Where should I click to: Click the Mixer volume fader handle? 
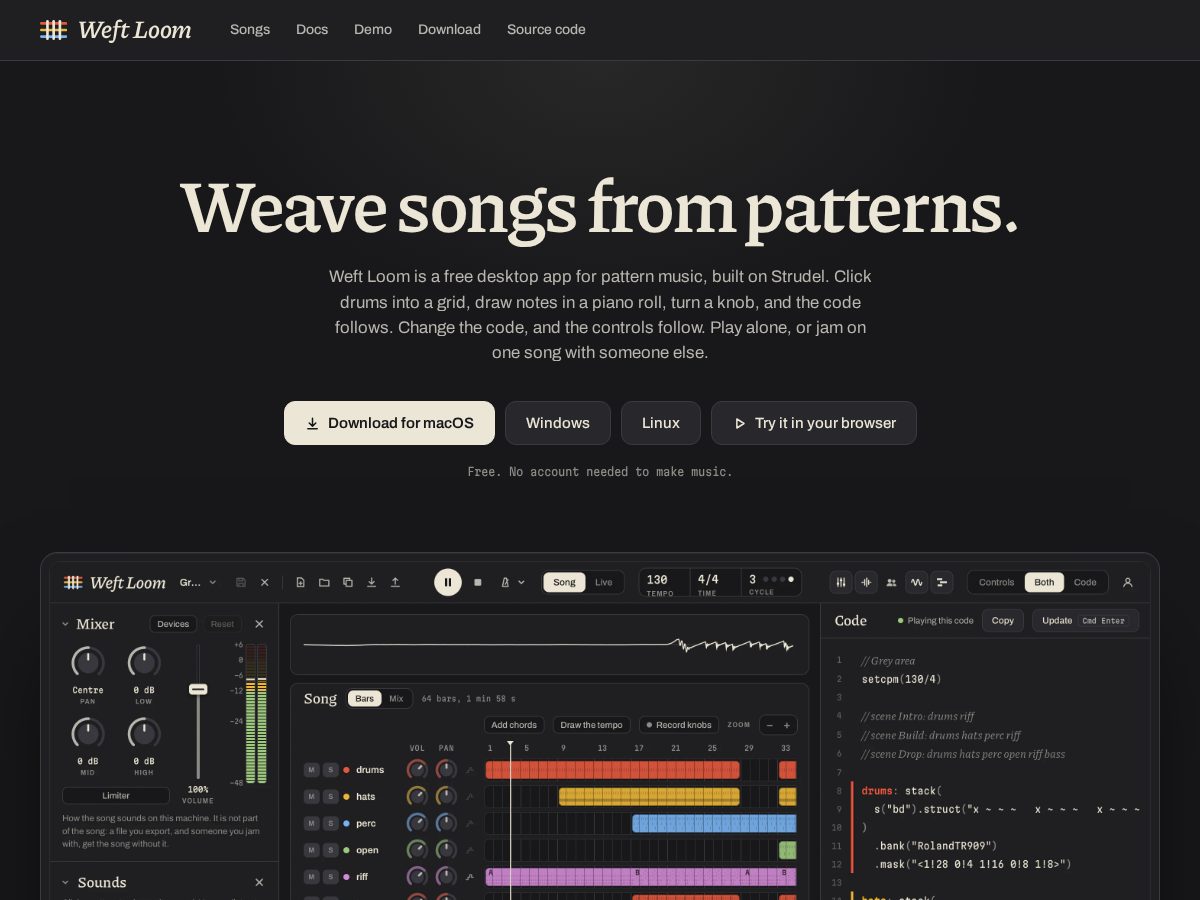point(198,689)
